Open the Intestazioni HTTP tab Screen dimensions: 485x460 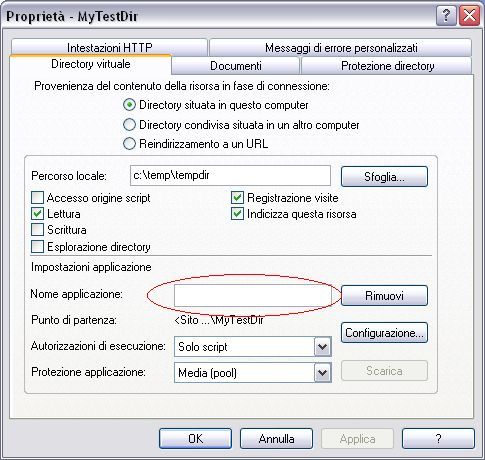(109, 47)
